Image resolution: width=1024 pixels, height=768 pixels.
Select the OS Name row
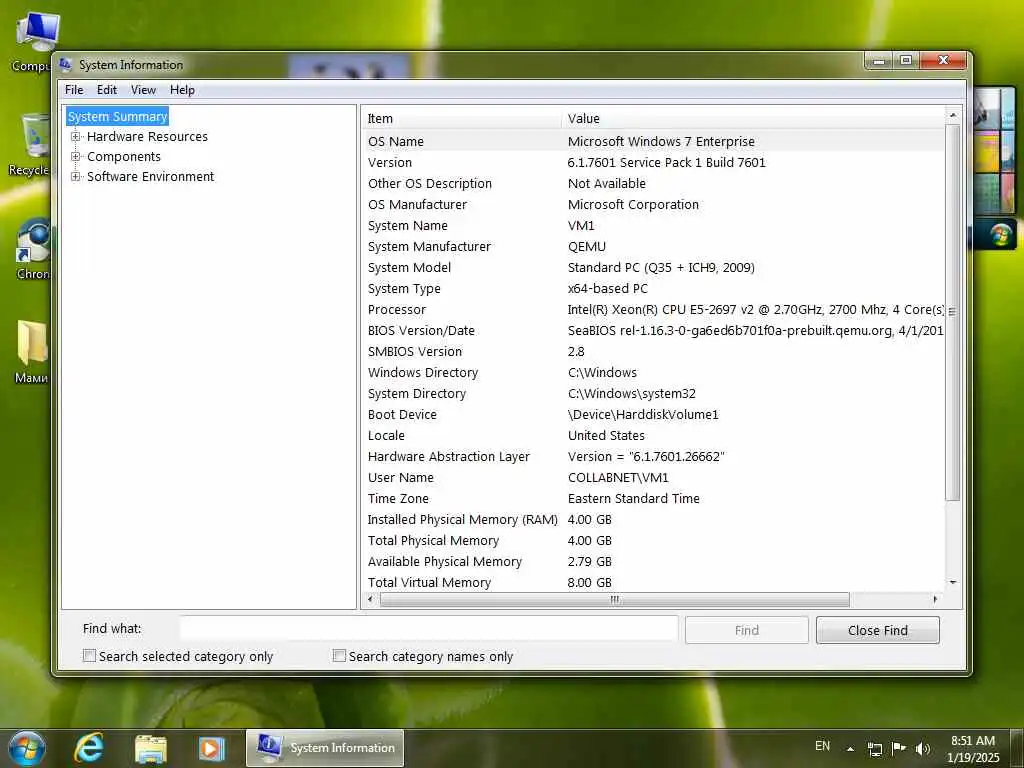653,141
